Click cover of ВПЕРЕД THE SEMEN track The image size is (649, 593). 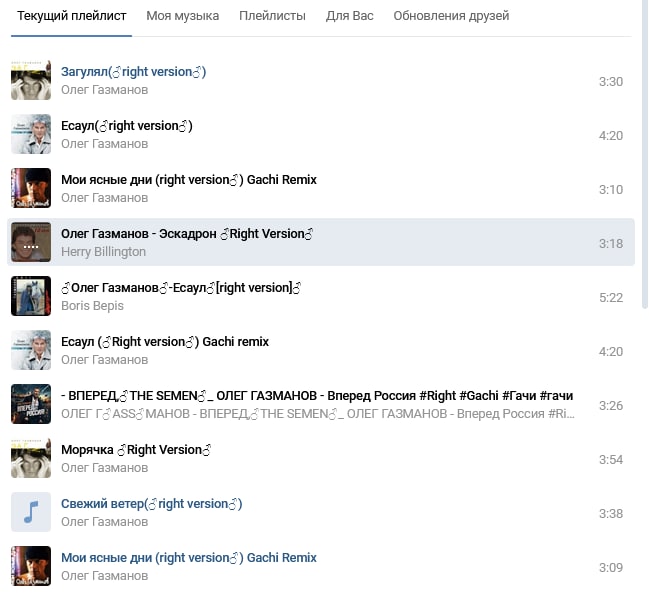point(31,404)
